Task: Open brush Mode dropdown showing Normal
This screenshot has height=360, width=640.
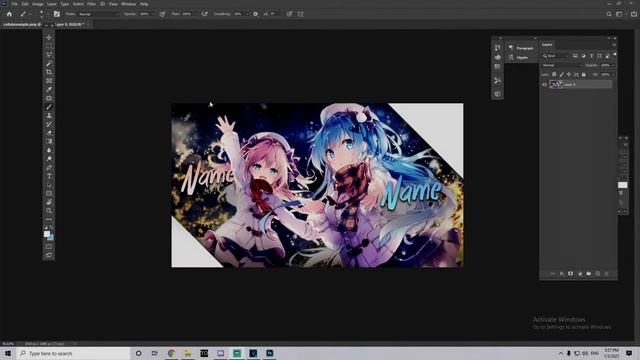Action: [x=99, y=14]
